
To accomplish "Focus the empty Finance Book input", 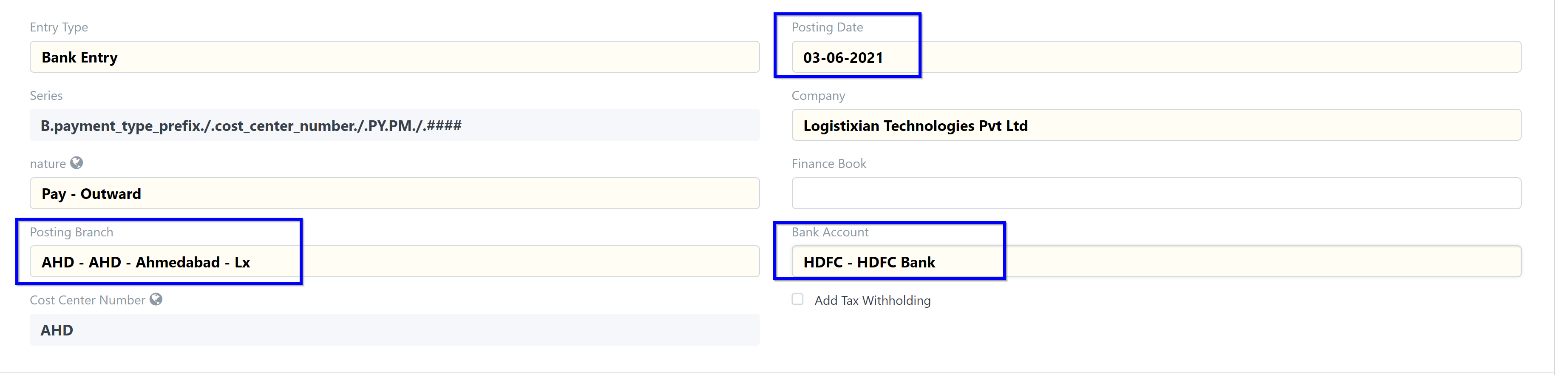I will click(1157, 193).
